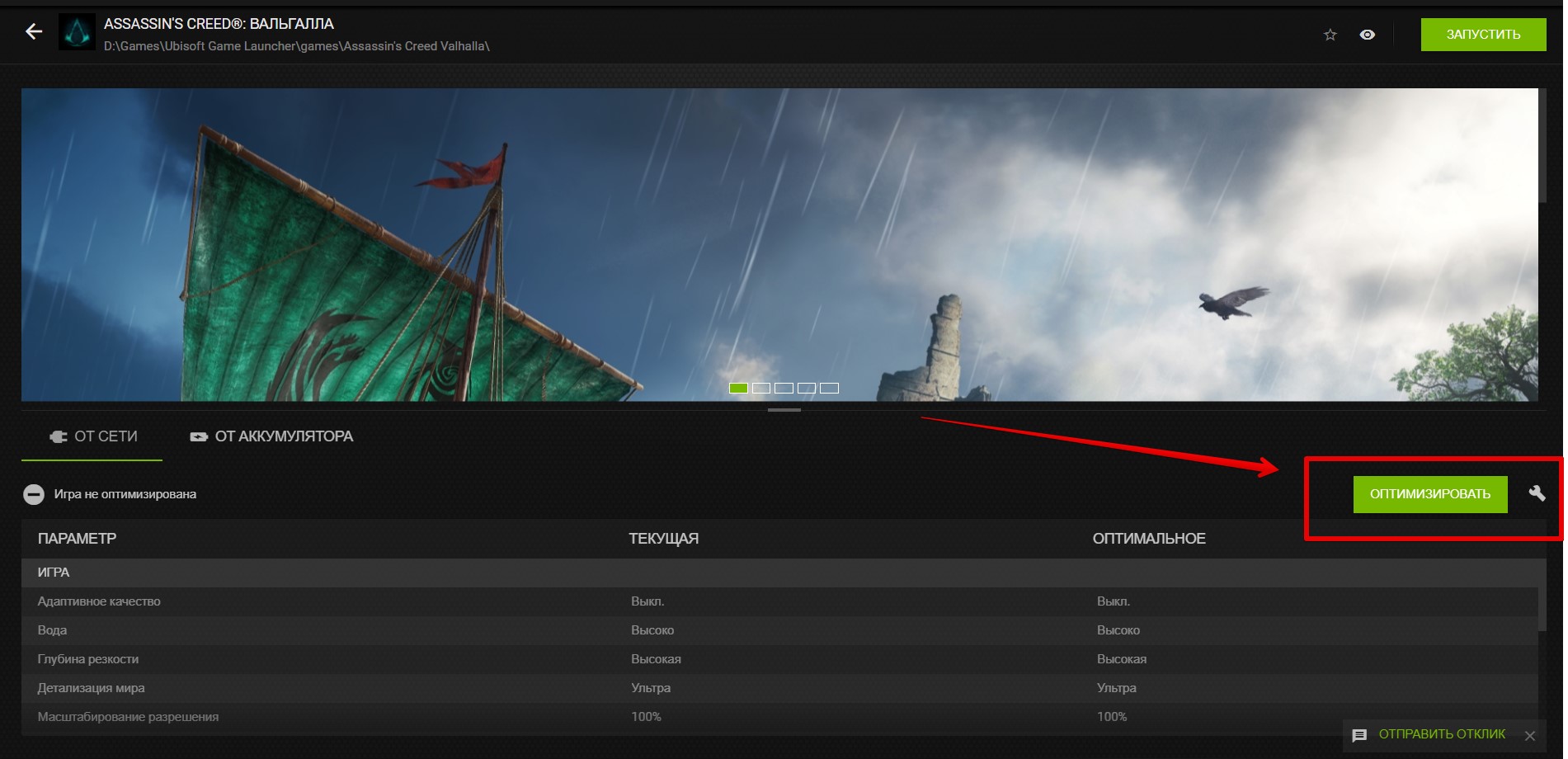Click the ПАРАМЕТР column header
The image size is (1568, 759).
[77, 539]
